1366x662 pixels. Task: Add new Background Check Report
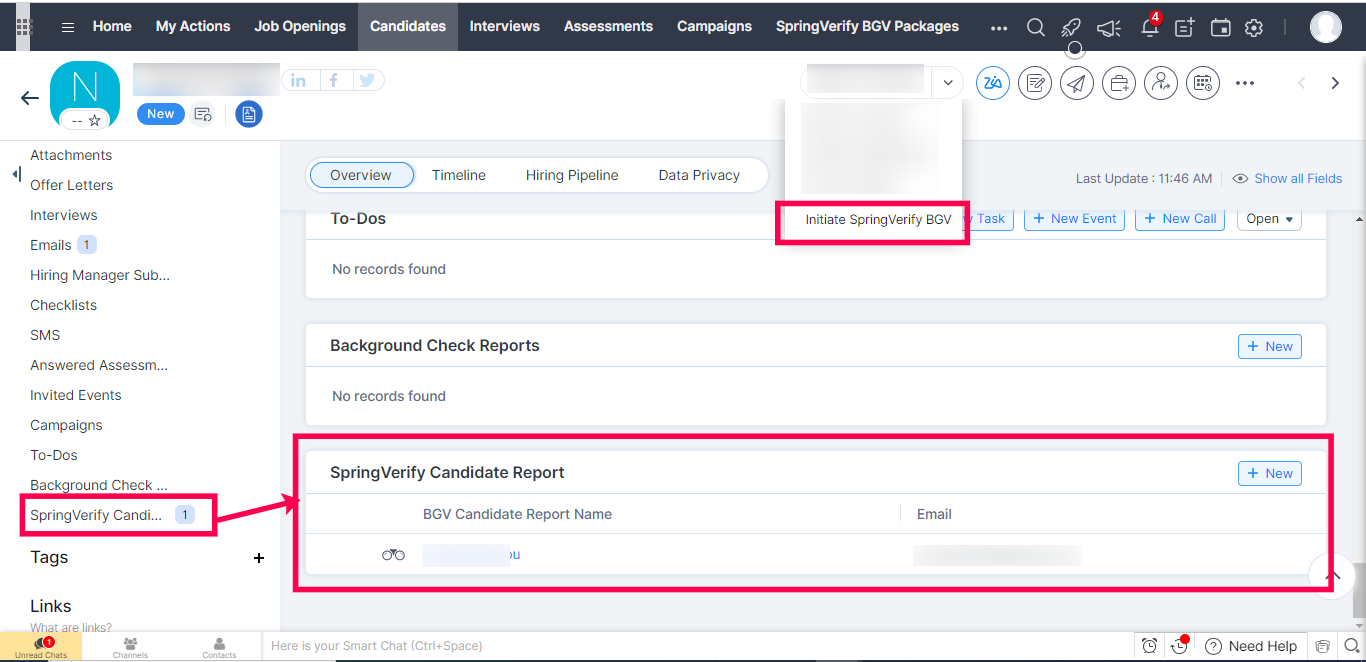click(1270, 346)
